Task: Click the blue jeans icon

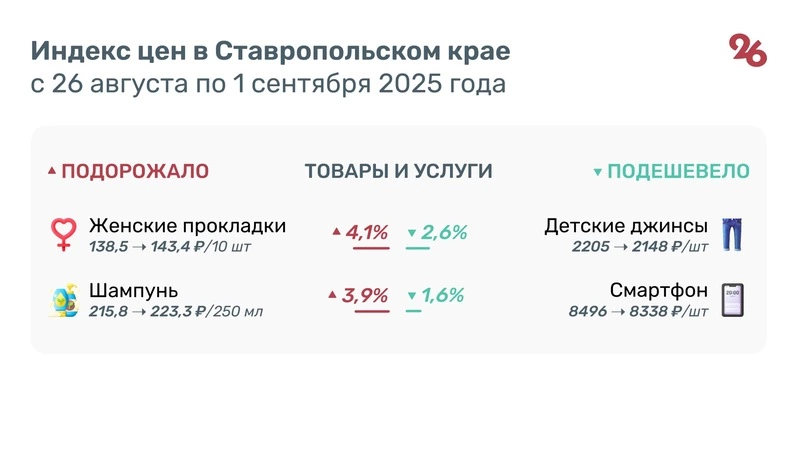Action: pyautogui.click(x=733, y=234)
